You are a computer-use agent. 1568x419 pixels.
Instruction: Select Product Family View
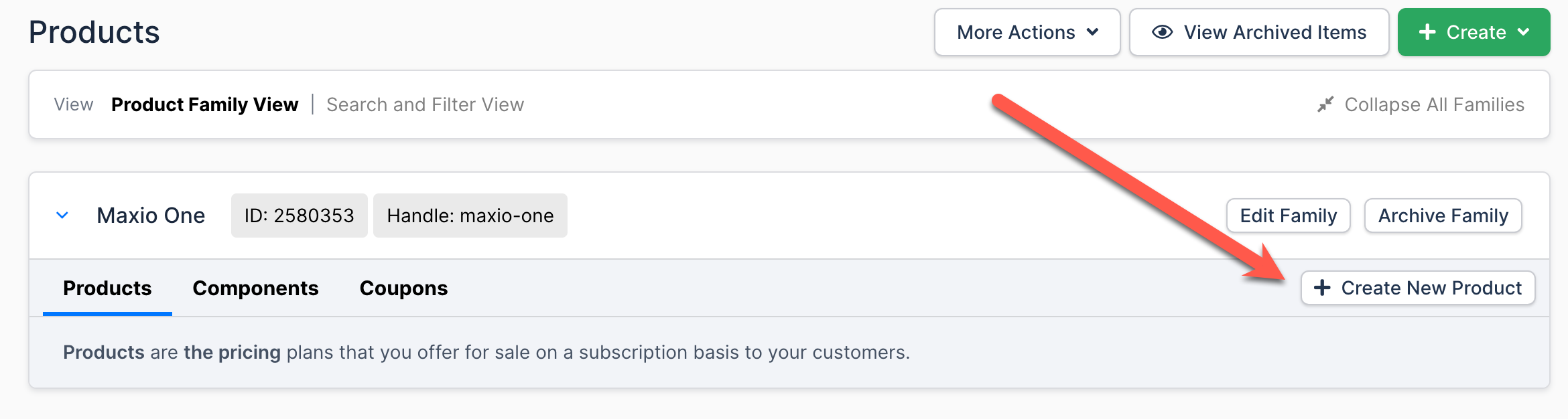204,104
